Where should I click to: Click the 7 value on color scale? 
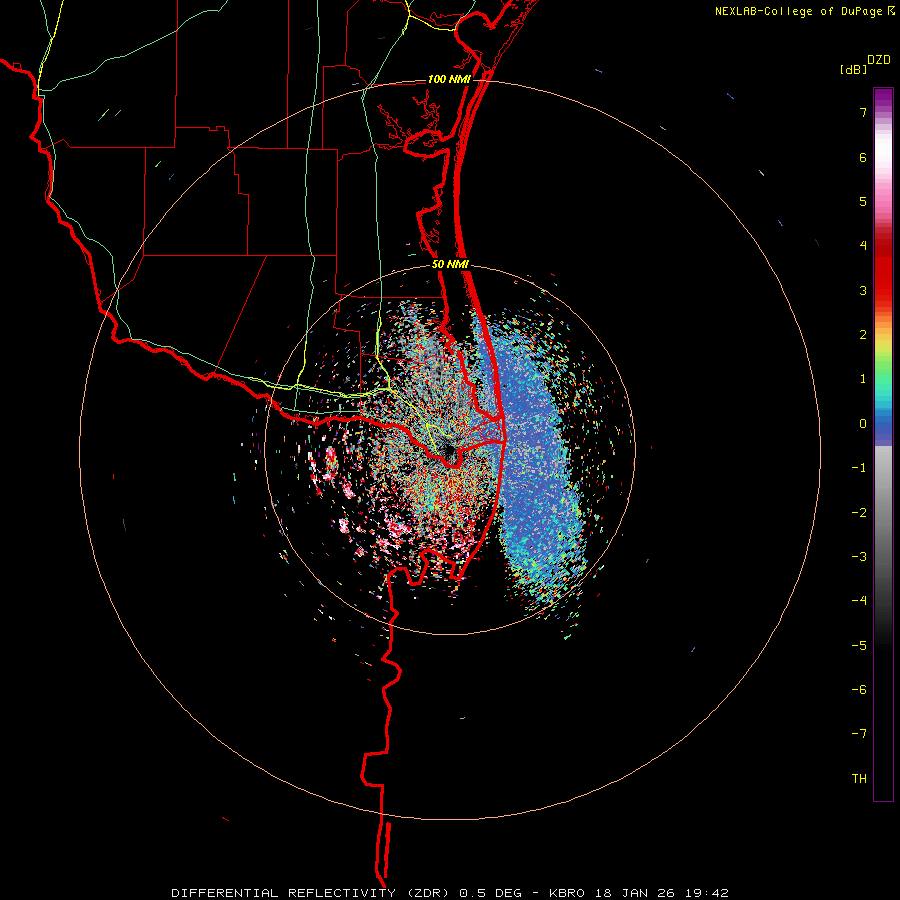pos(863,112)
